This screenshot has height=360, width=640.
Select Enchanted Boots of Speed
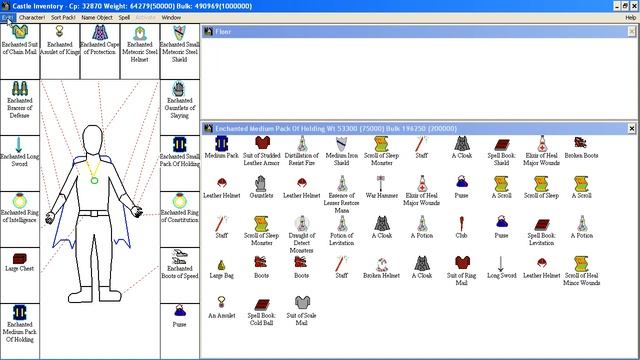[180, 275]
